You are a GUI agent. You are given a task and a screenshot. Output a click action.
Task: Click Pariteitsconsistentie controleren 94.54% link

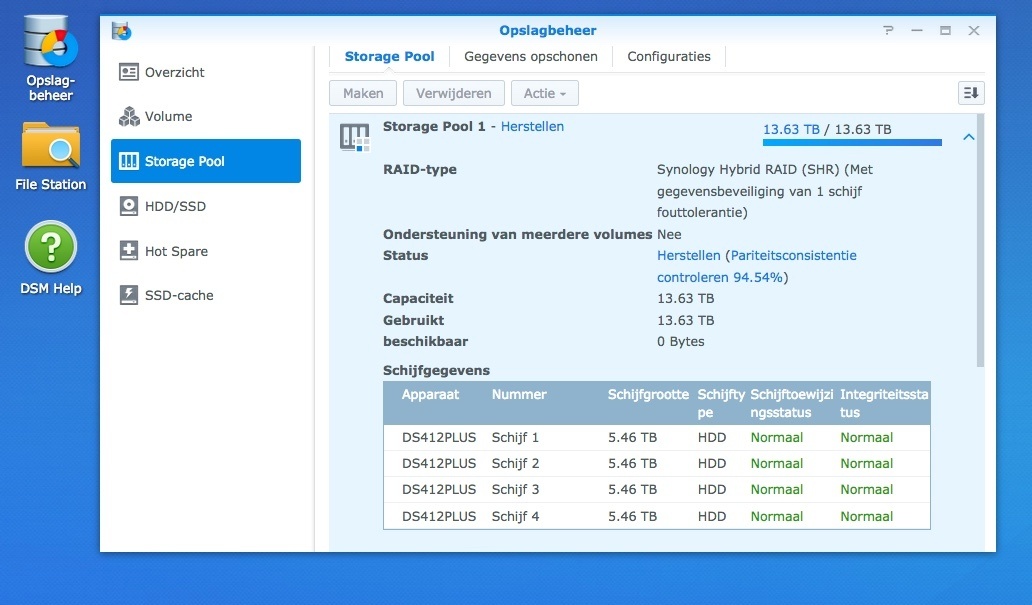[757, 266]
